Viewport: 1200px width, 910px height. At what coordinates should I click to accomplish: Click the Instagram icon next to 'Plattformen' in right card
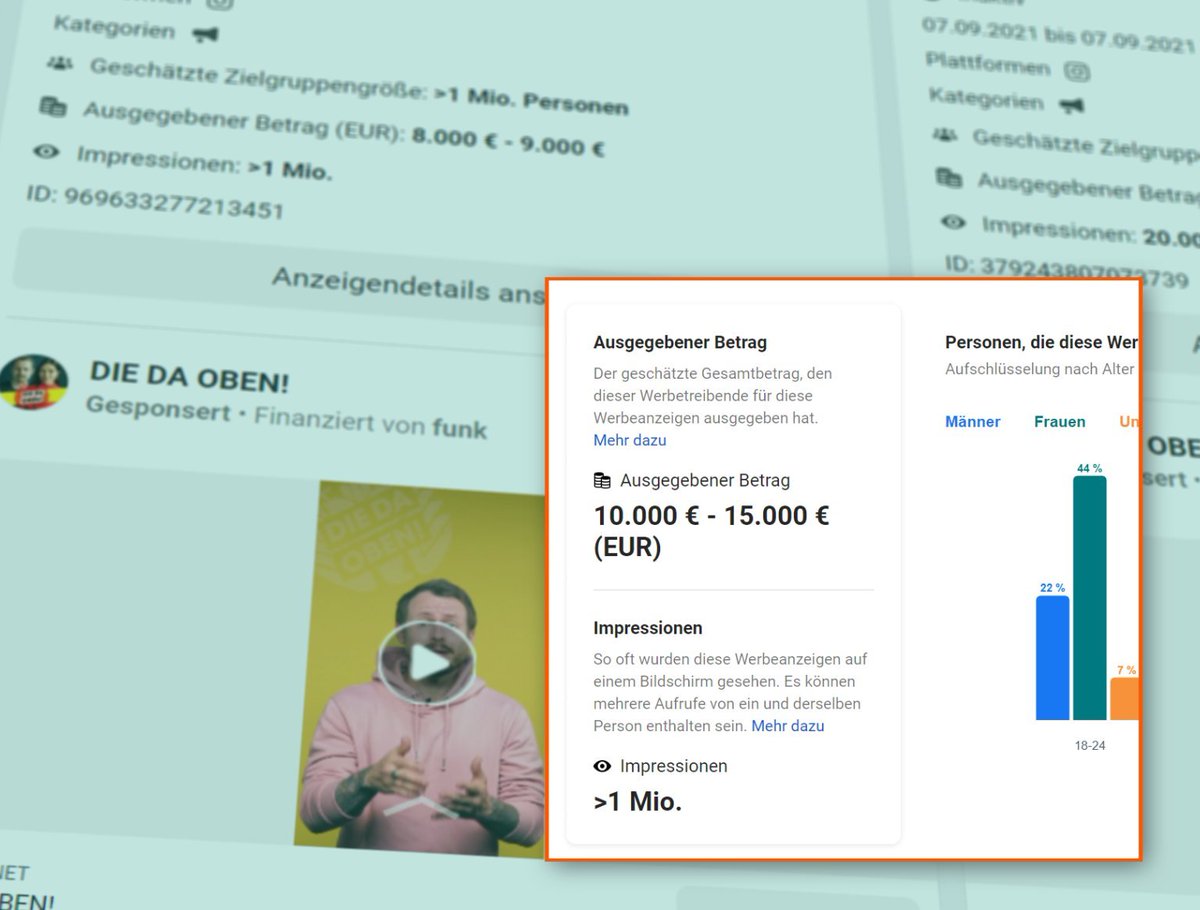(1077, 72)
